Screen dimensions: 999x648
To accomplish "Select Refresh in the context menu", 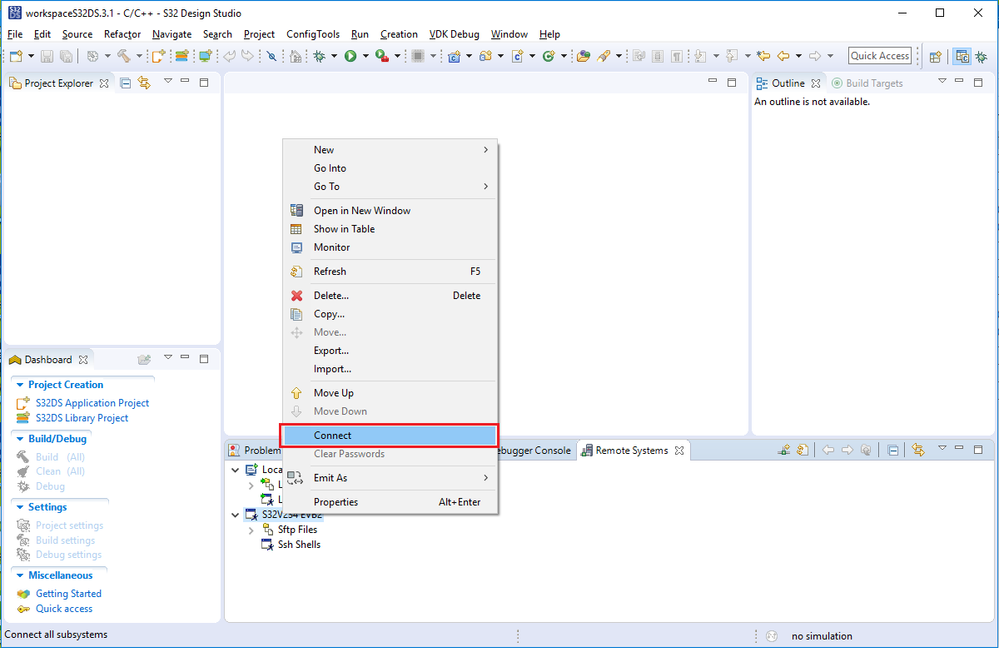I will (x=389, y=271).
